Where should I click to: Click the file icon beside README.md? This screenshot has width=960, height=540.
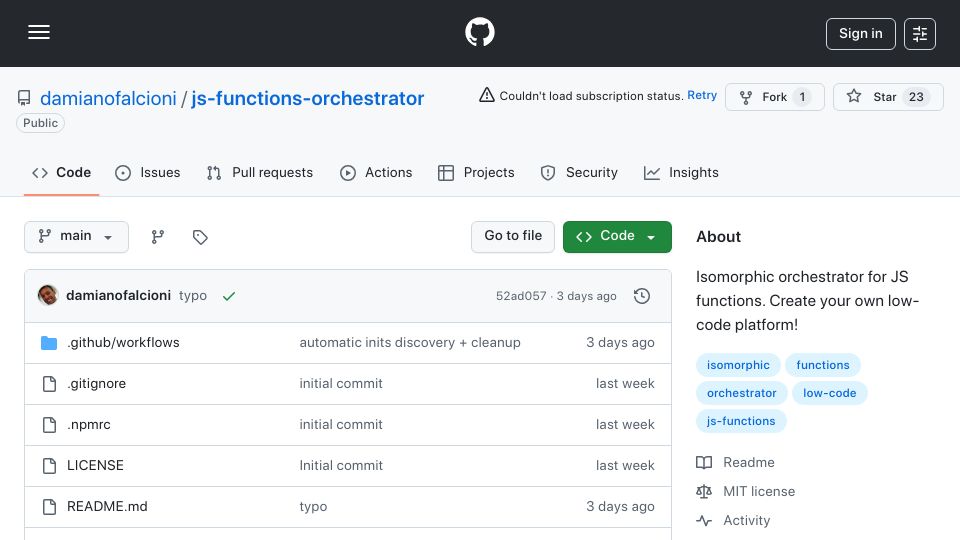tap(50, 507)
